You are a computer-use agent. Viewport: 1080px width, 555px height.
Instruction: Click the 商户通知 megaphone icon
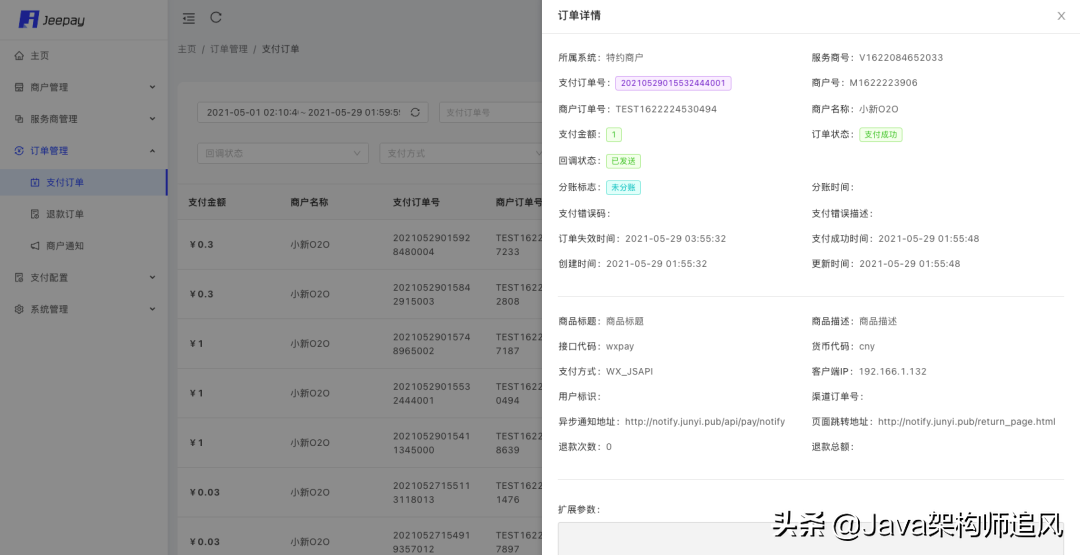point(35,246)
